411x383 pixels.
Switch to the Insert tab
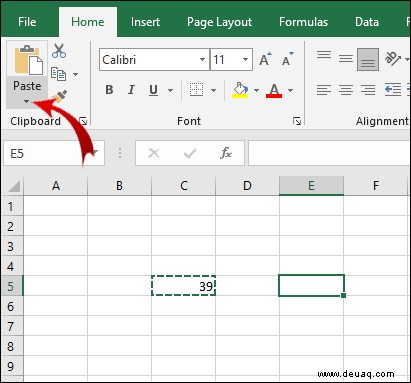pos(145,22)
